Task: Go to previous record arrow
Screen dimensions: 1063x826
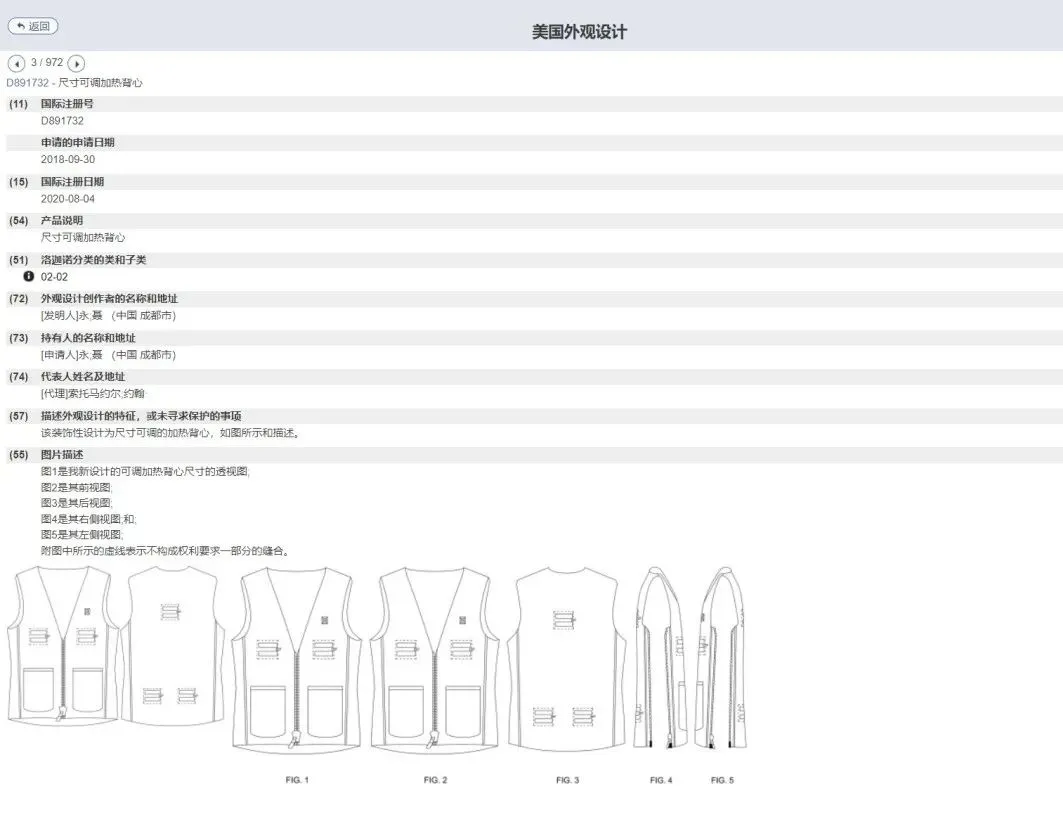Action: click(16, 64)
